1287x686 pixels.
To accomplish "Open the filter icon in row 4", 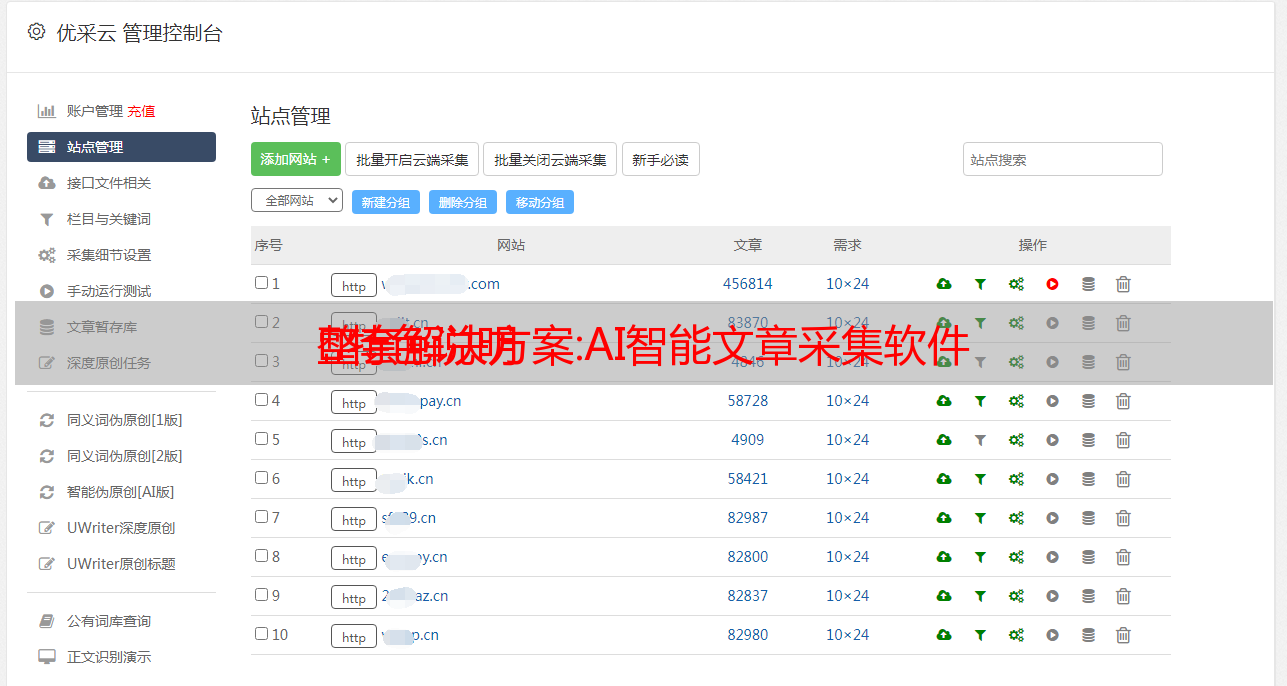I will (x=980, y=401).
